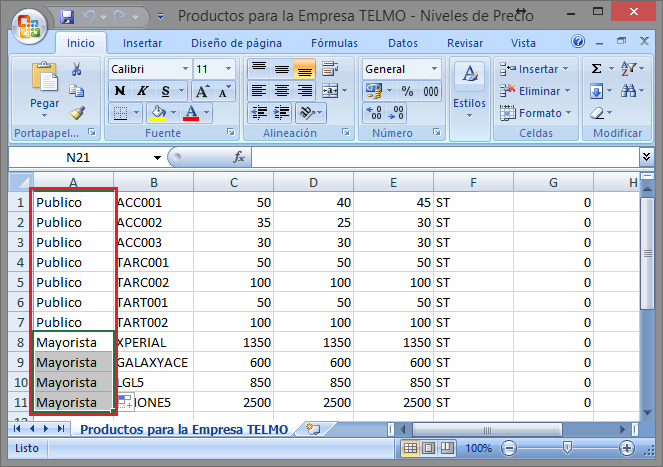Activate the Format Painter brush

click(77, 113)
